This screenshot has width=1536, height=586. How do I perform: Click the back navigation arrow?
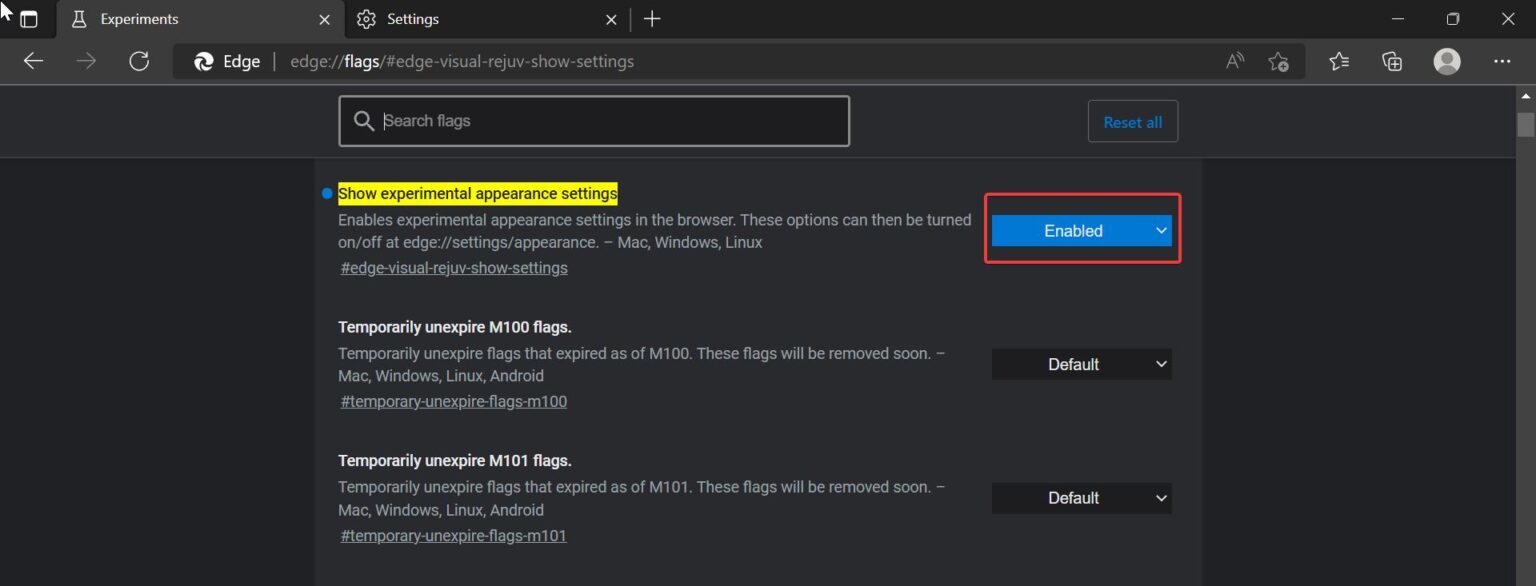pyautogui.click(x=33, y=61)
